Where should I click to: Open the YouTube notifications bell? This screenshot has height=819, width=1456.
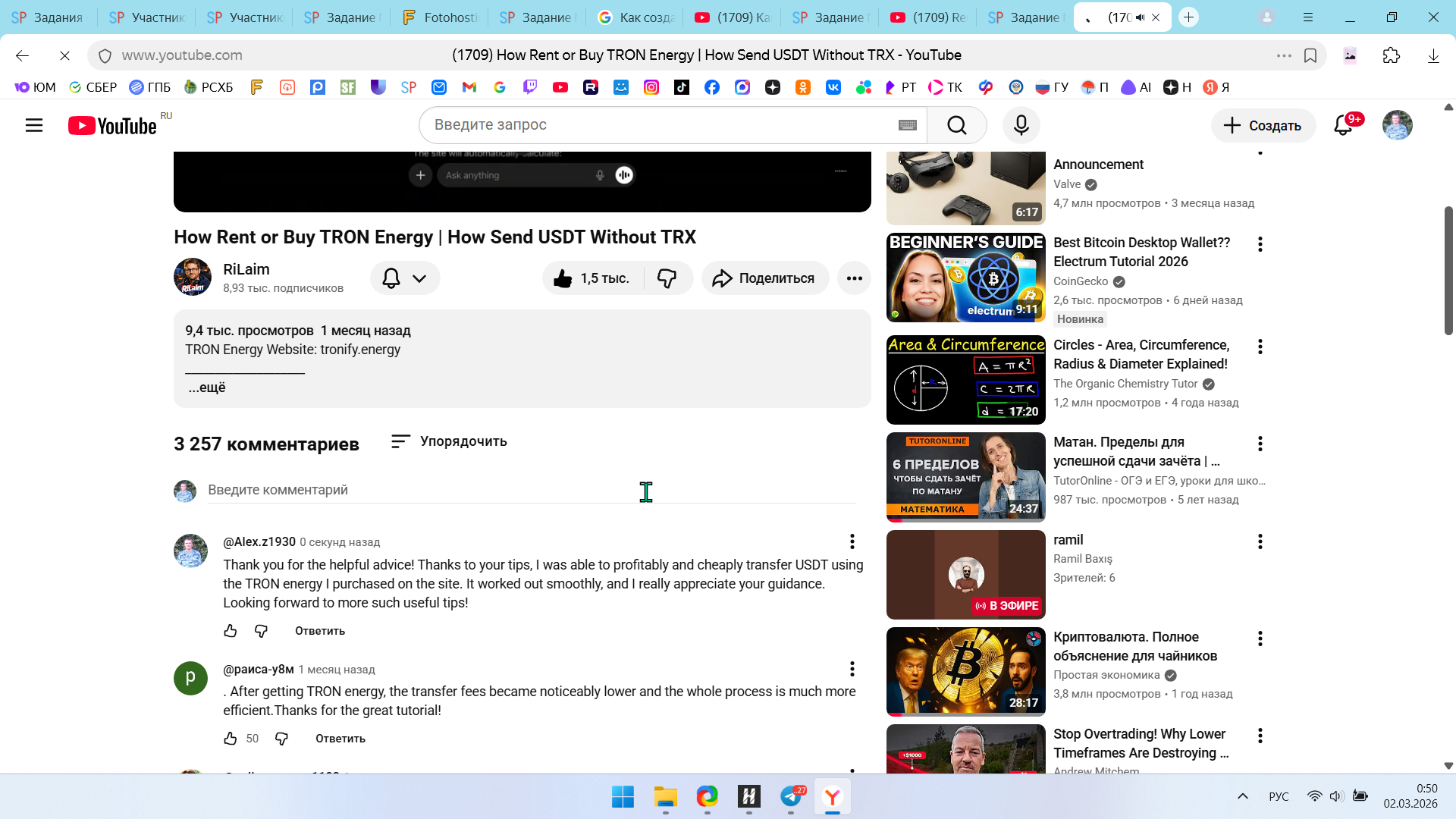click(1343, 125)
